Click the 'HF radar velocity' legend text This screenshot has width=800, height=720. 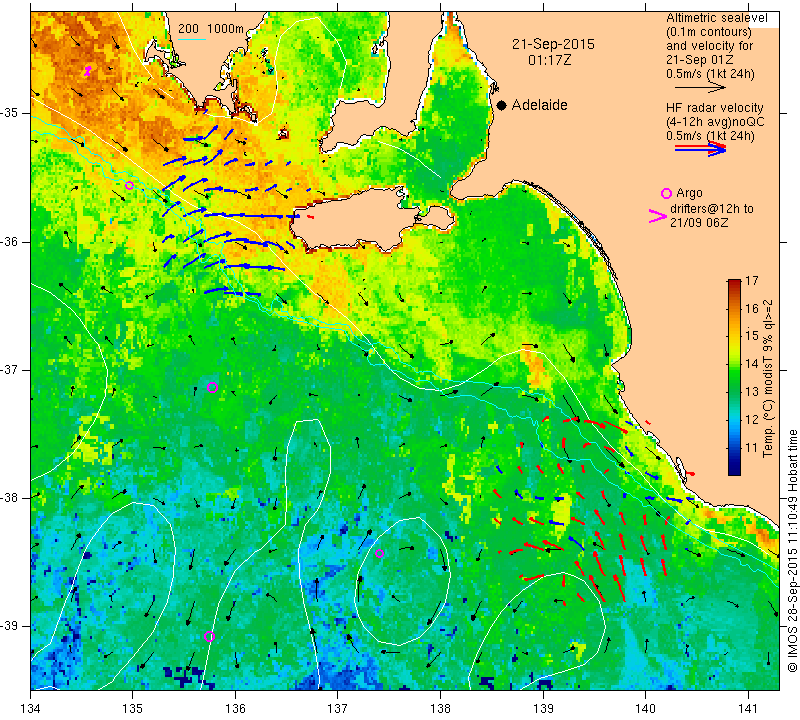(x=714, y=108)
